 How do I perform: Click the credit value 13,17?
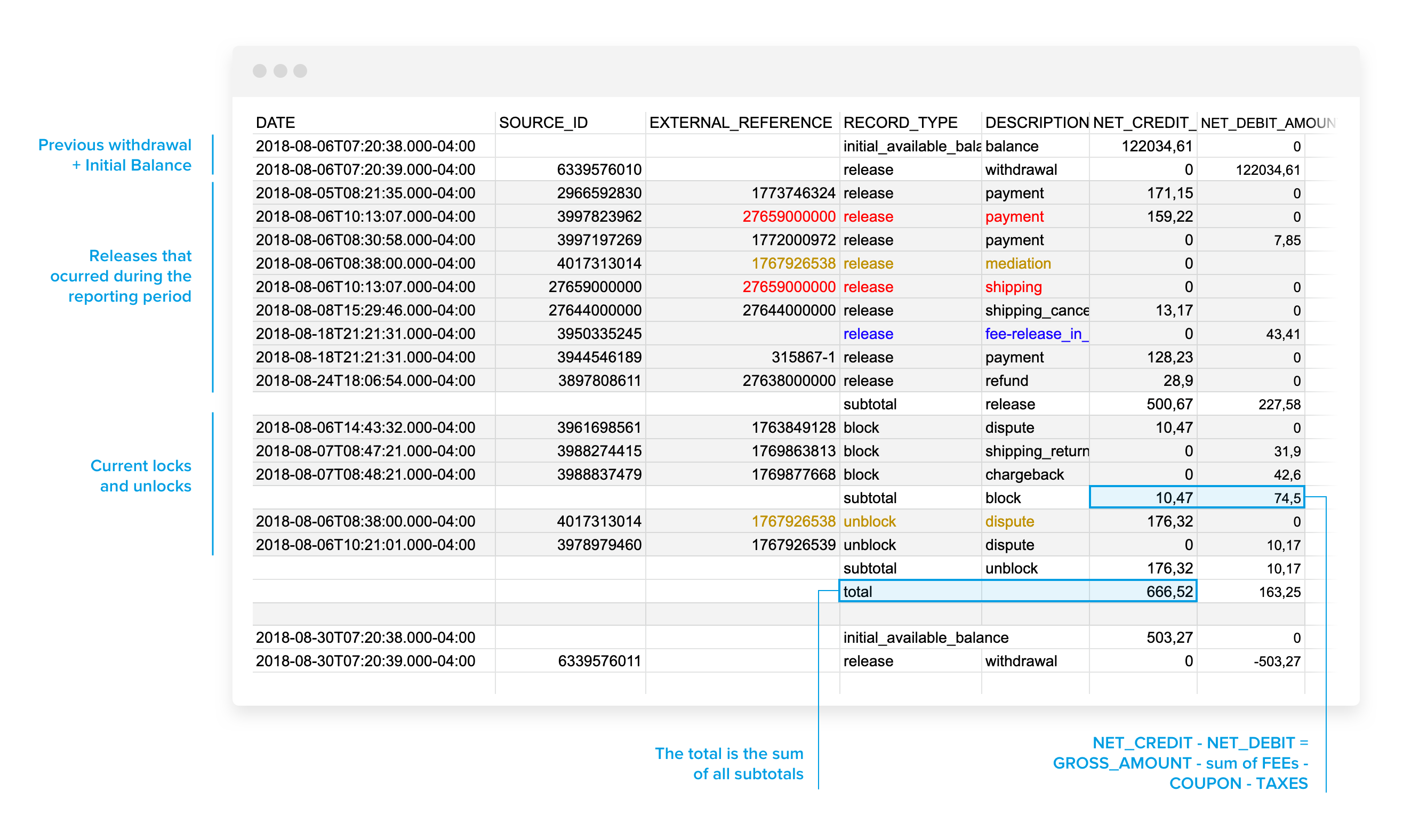[1173, 310]
